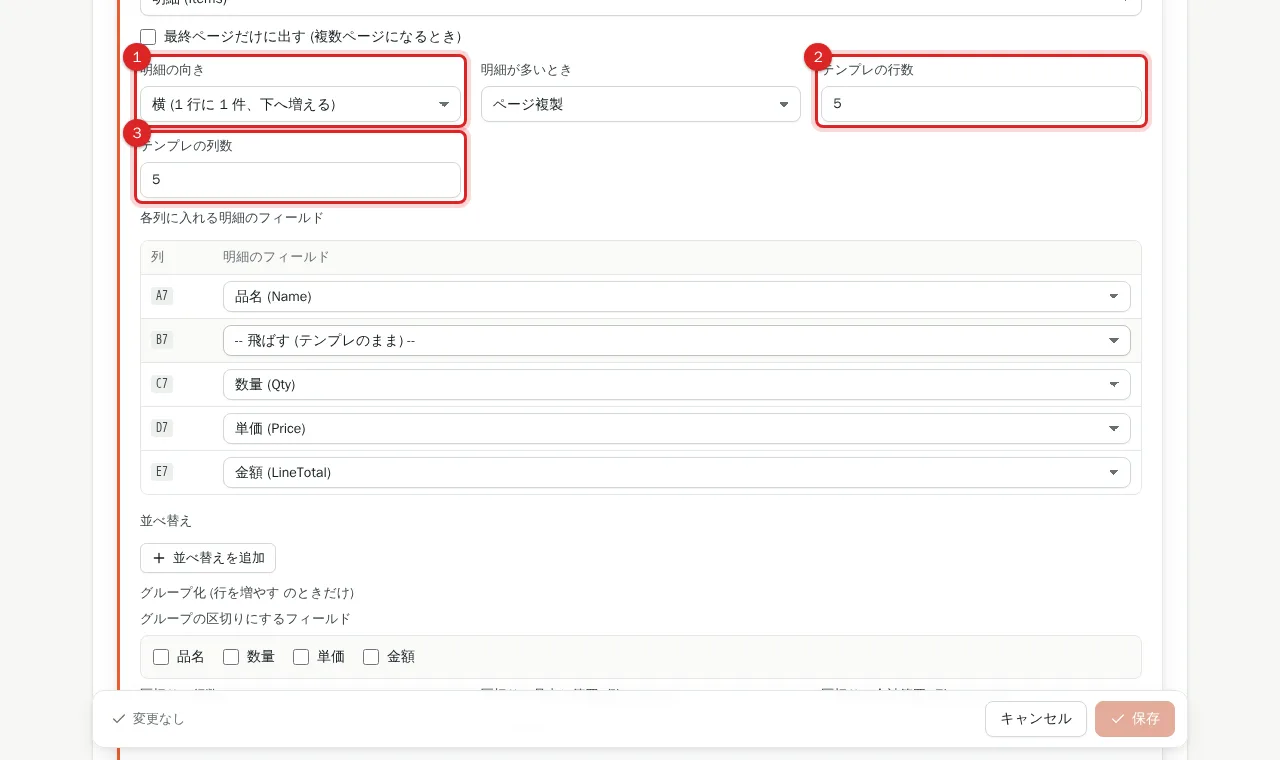Click the C7 column cell label
The height and width of the screenshot is (760, 1280).
pyautogui.click(x=162, y=384)
